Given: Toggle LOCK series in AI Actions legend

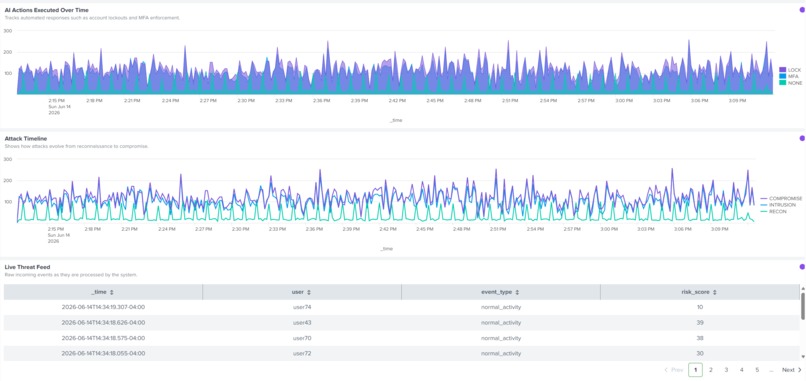Looking at the screenshot, I should point(790,69).
